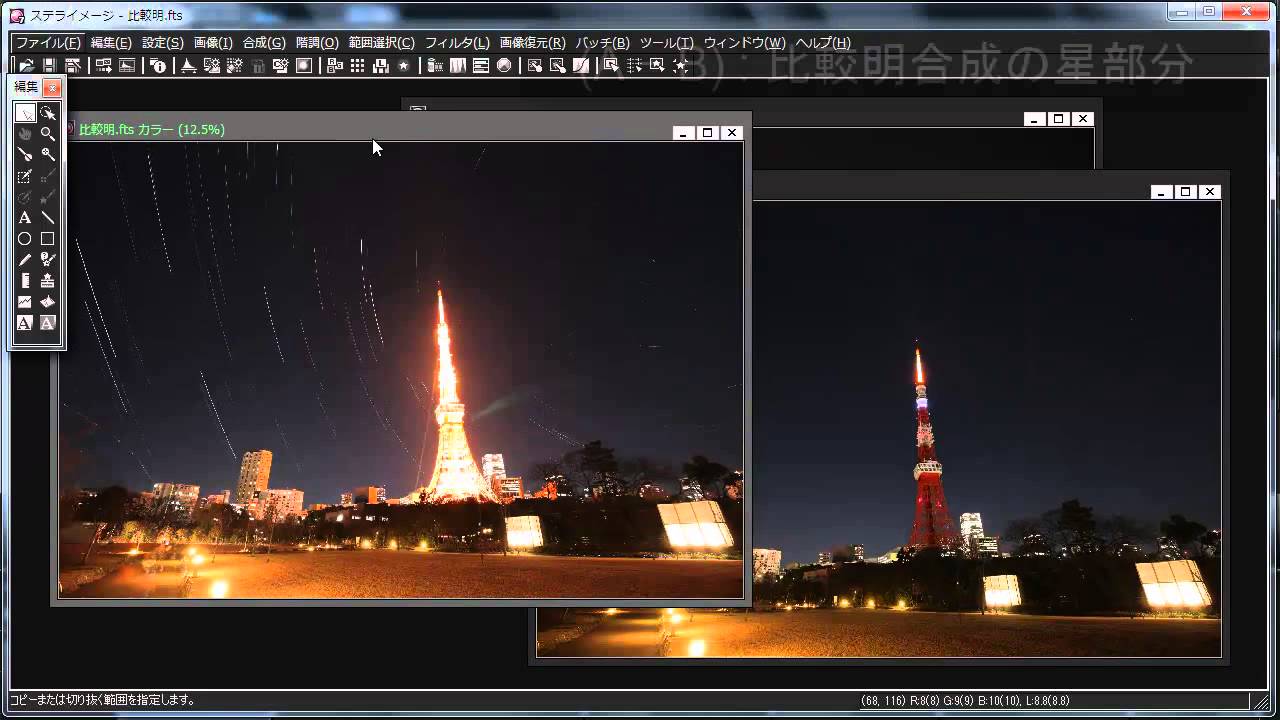
Task: Select the magnifier zoom tool in palette
Action: (47, 133)
